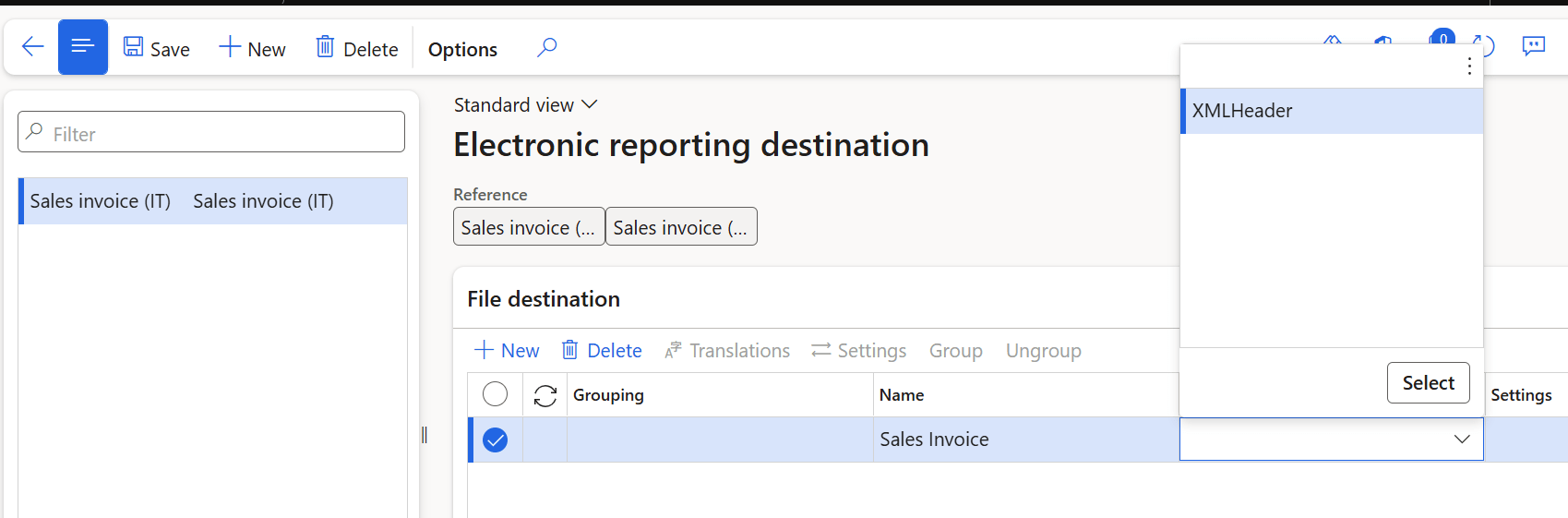Toggle the list pane icon button
1568x518 pixels.
click(83, 47)
